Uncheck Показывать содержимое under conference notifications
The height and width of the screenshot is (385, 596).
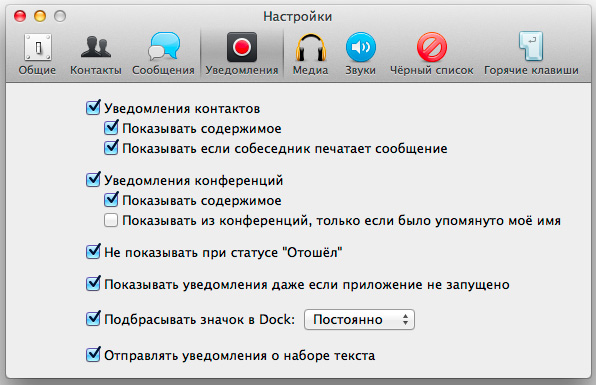click(x=111, y=200)
